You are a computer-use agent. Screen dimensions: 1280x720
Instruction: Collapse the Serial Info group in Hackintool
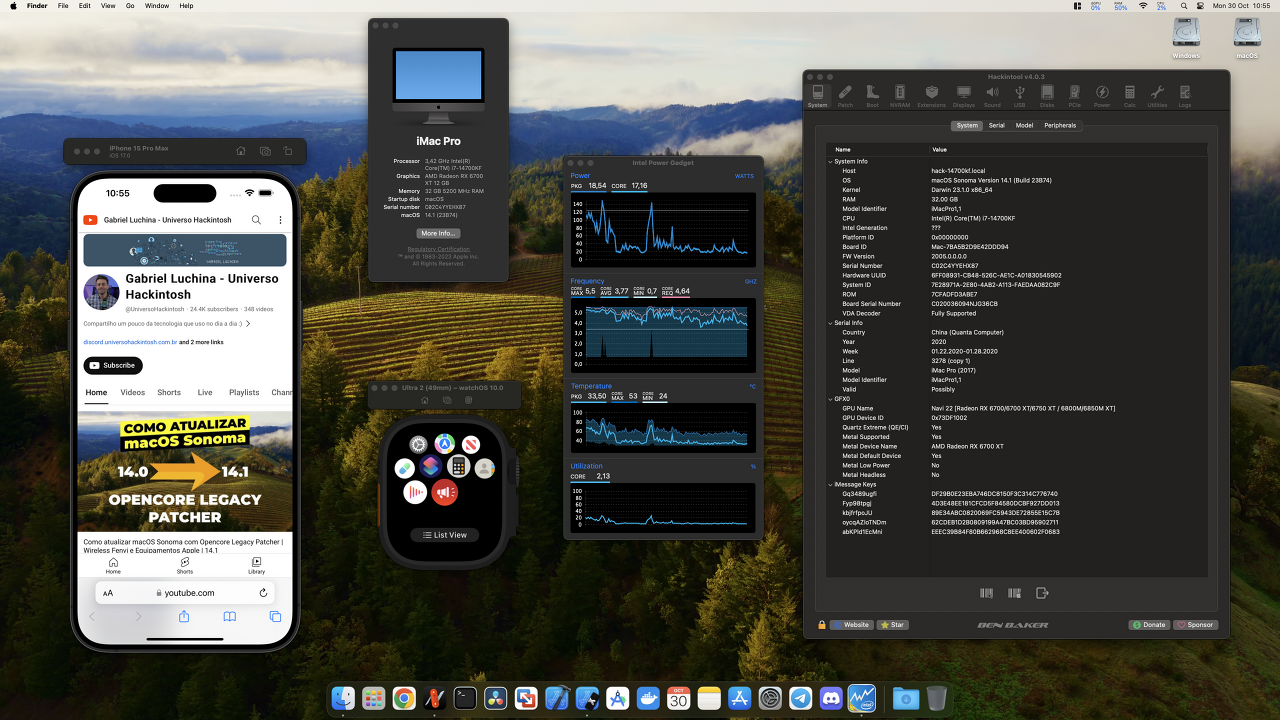830,323
